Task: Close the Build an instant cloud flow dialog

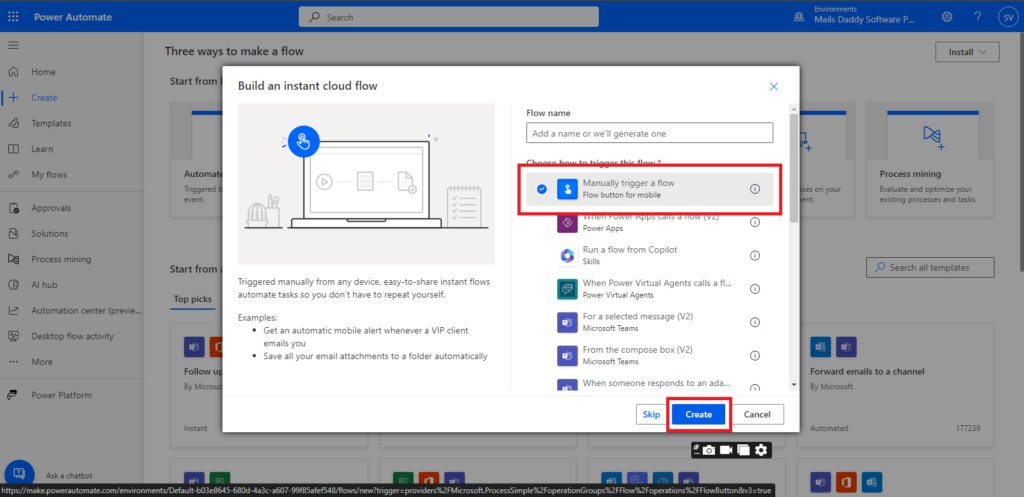Action: click(773, 87)
